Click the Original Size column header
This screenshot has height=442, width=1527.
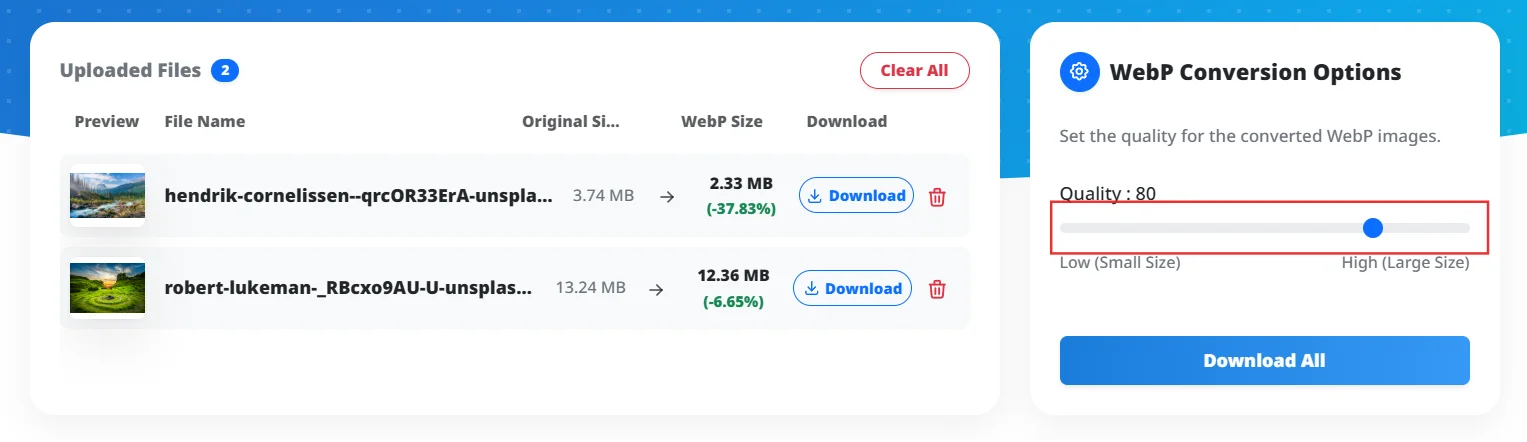point(571,121)
